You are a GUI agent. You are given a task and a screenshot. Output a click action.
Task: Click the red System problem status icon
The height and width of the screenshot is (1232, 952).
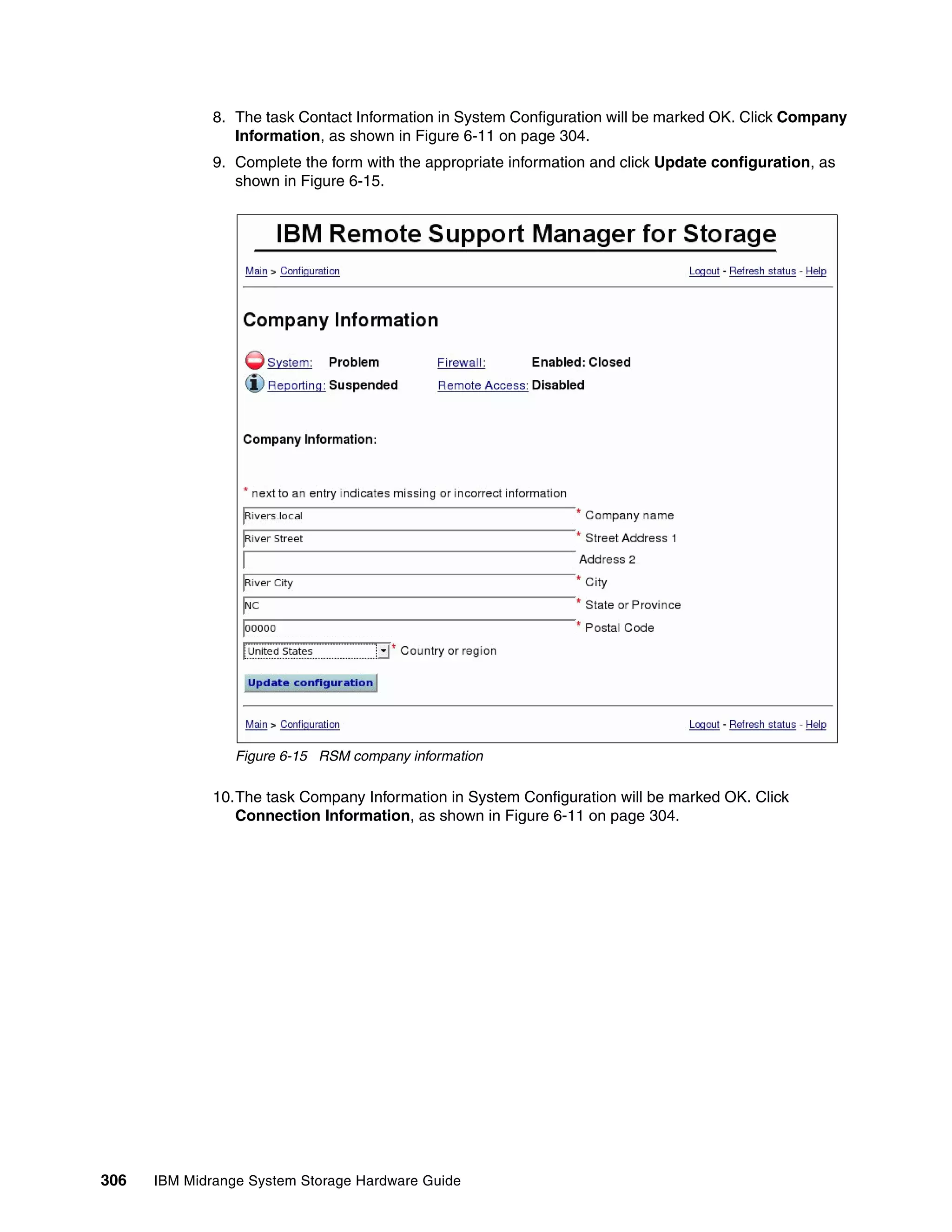(x=255, y=360)
